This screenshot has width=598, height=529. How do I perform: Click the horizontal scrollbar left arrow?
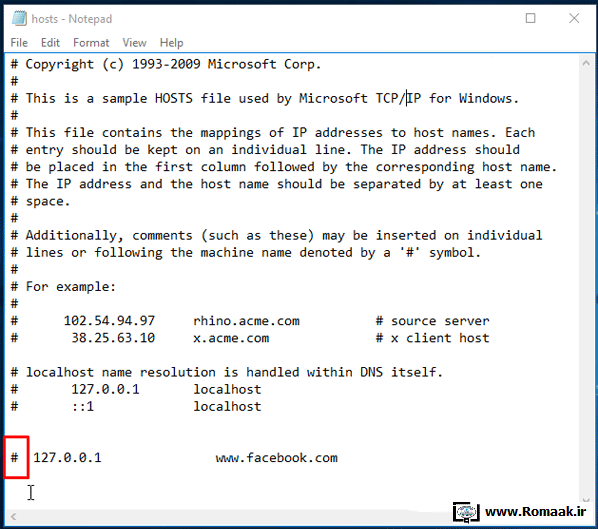tap(13, 517)
